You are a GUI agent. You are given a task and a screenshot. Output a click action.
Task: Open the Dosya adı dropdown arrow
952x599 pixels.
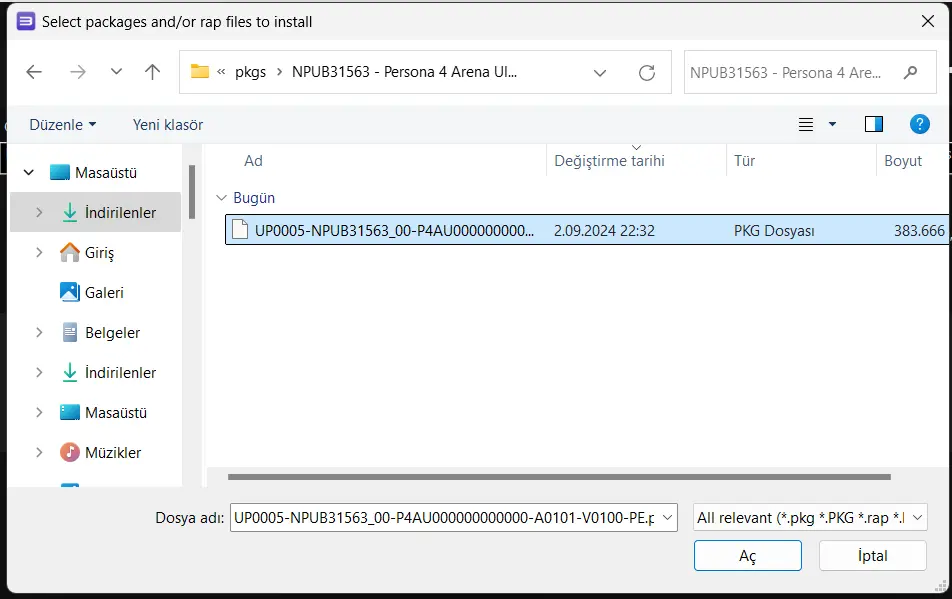tap(667, 518)
